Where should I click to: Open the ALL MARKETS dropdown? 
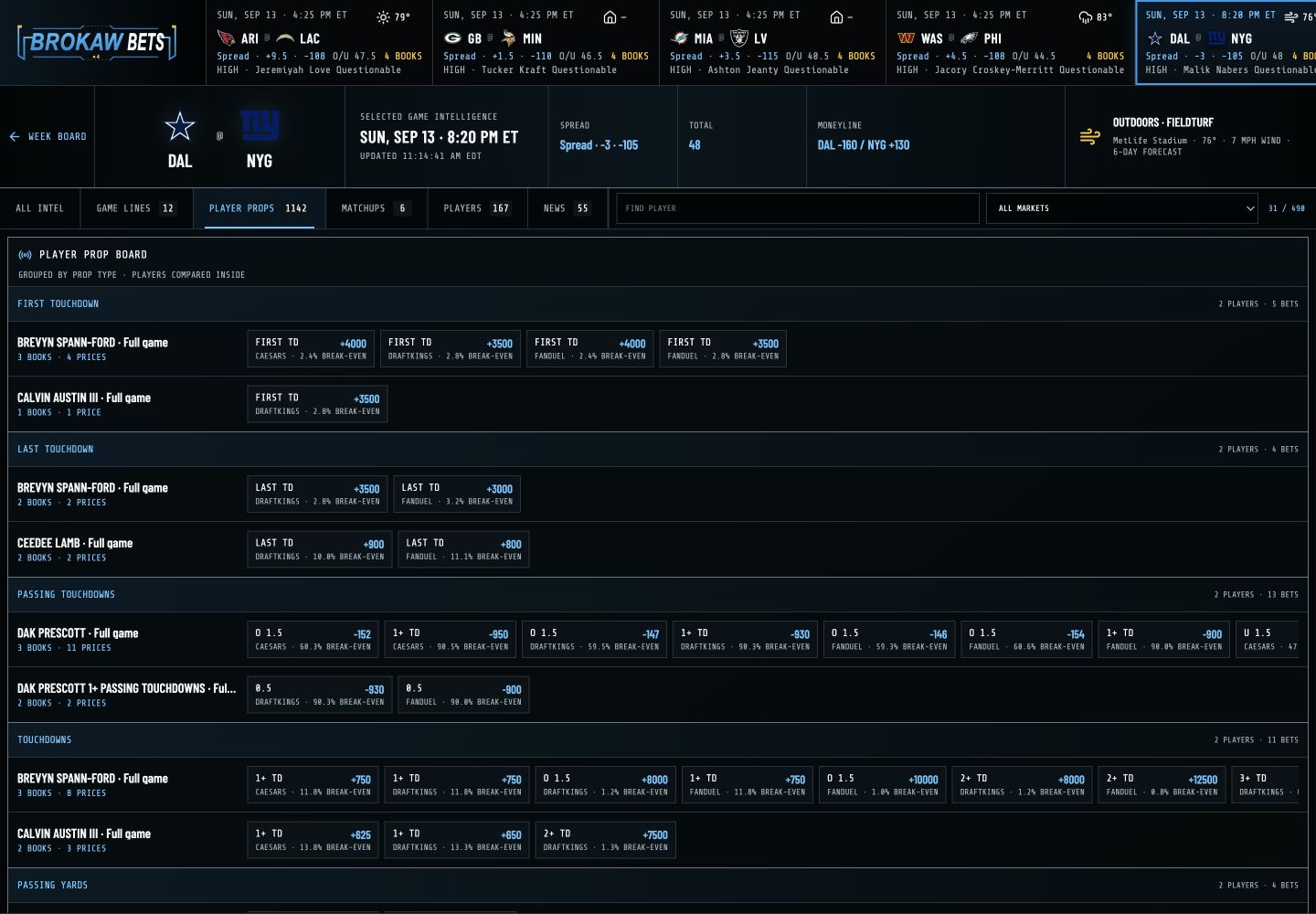click(x=1123, y=208)
